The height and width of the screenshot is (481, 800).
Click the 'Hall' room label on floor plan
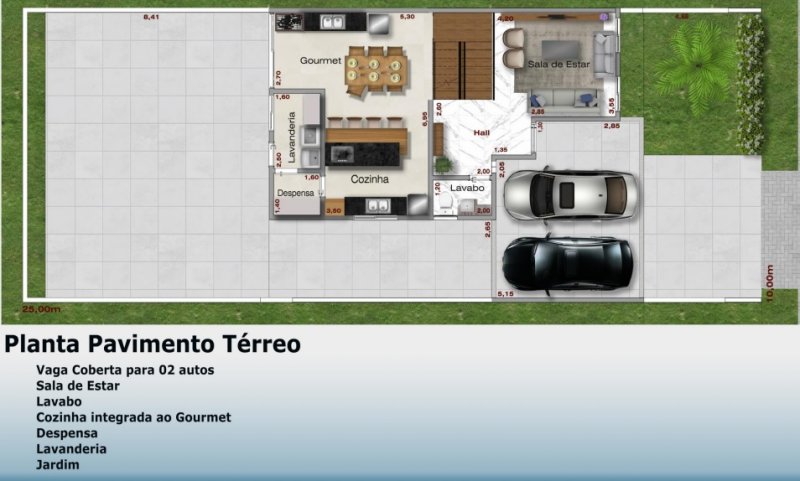tap(483, 133)
